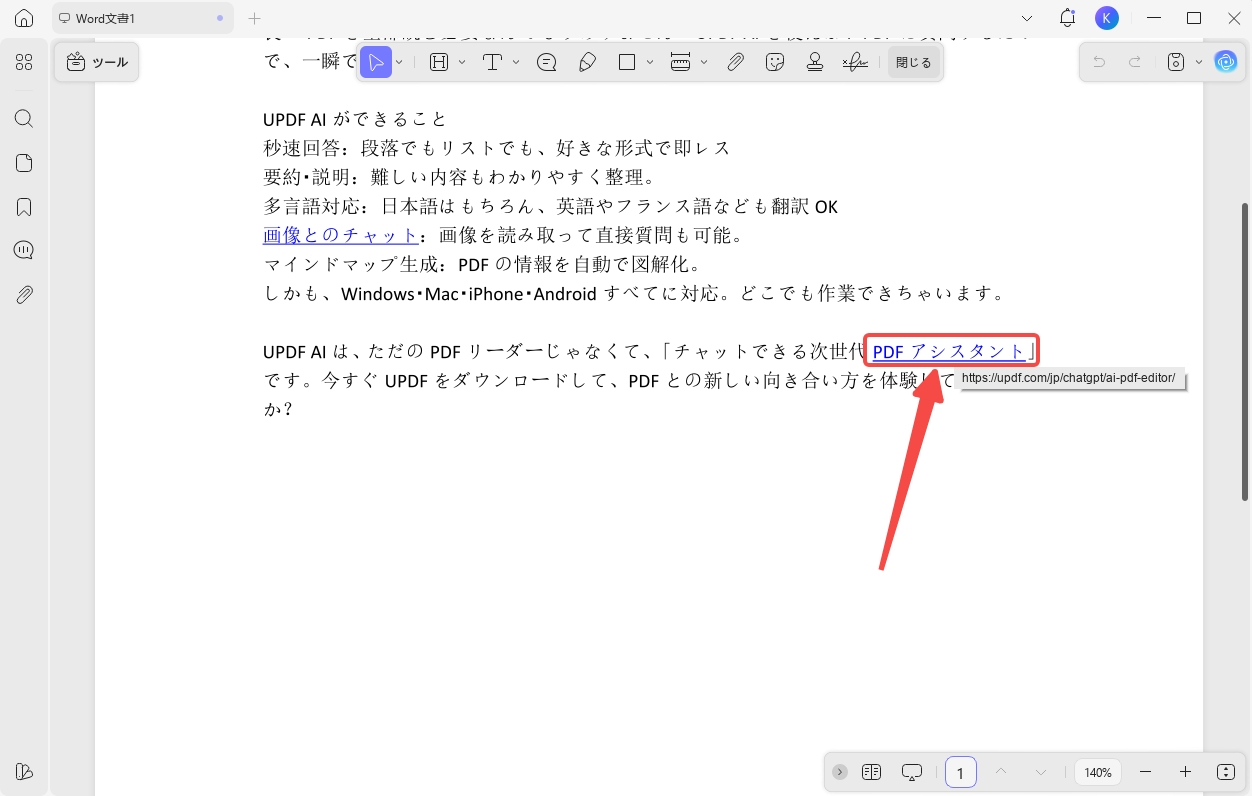Collapse the bottom navigation bar

(x=840, y=772)
